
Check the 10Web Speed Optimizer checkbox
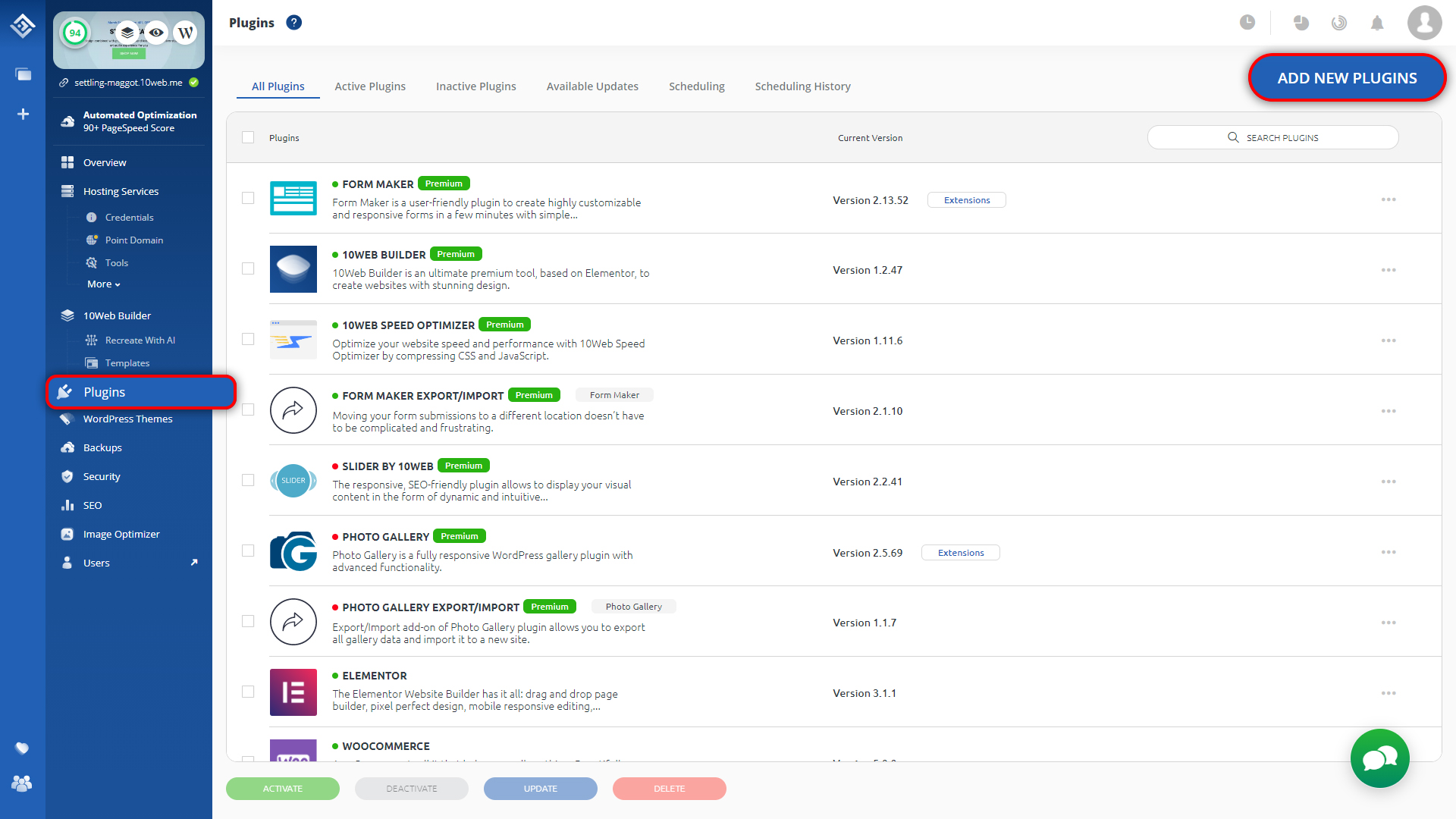coord(248,339)
